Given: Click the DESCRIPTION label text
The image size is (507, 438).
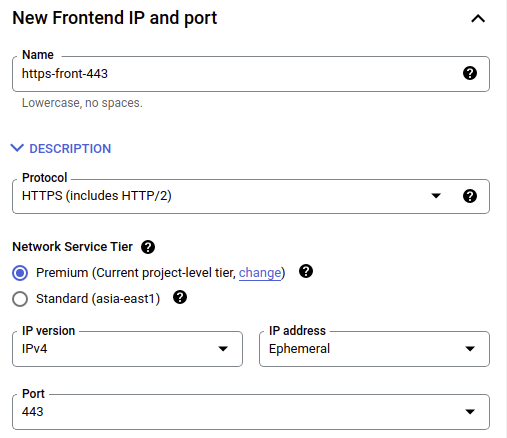Looking at the screenshot, I should click(70, 149).
